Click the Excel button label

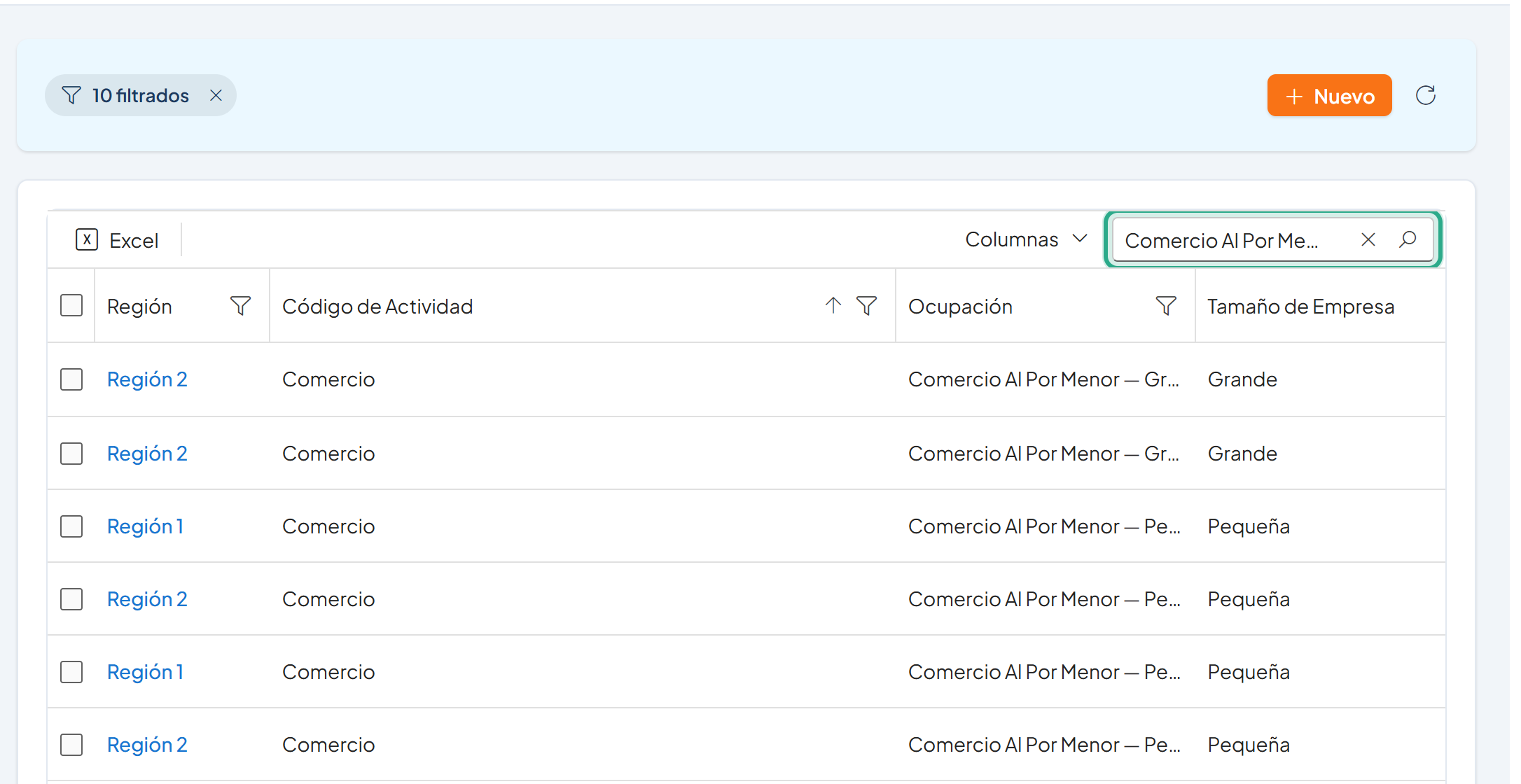(134, 241)
